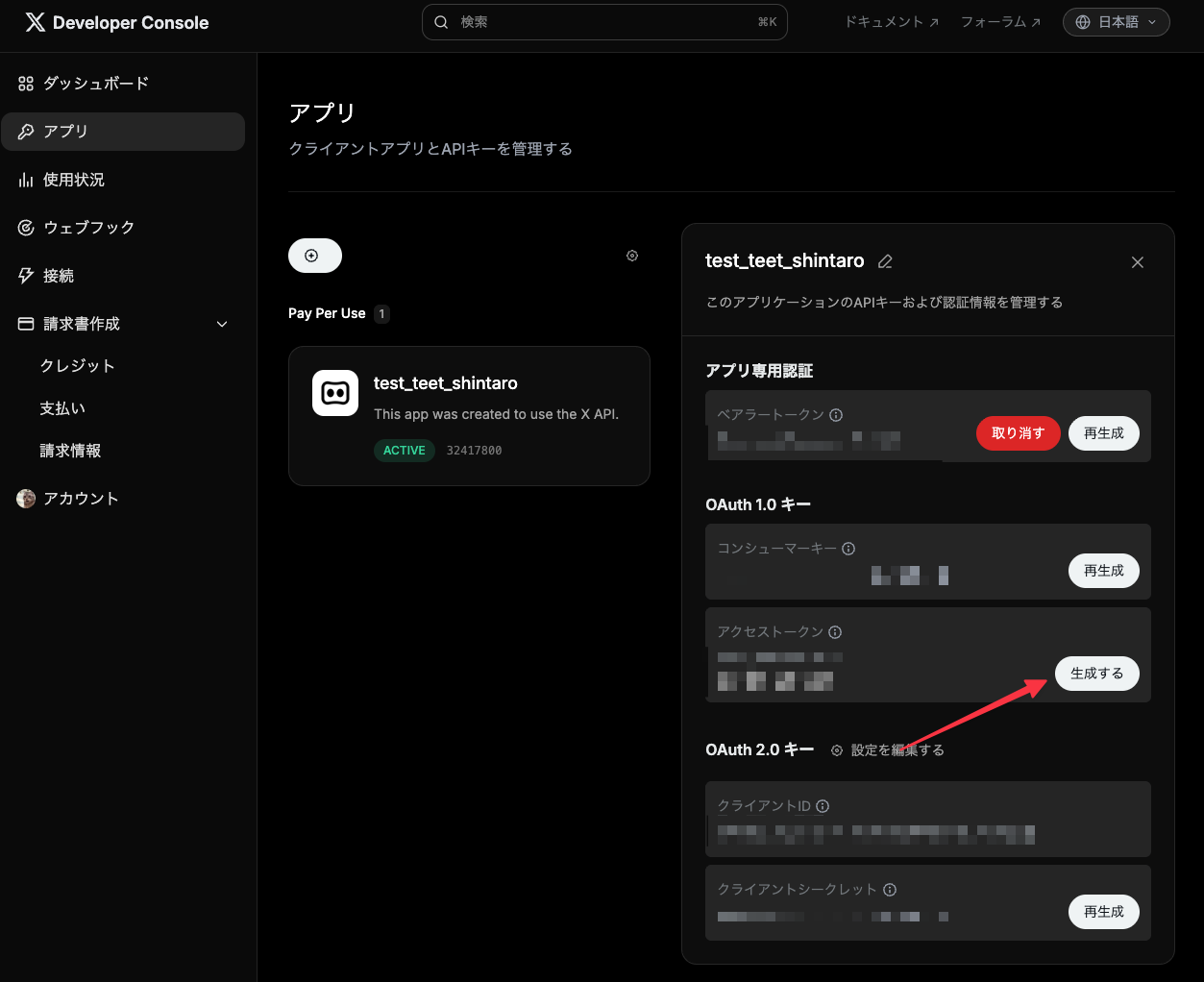Click the X Developer Console logo

(x=116, y=23)
